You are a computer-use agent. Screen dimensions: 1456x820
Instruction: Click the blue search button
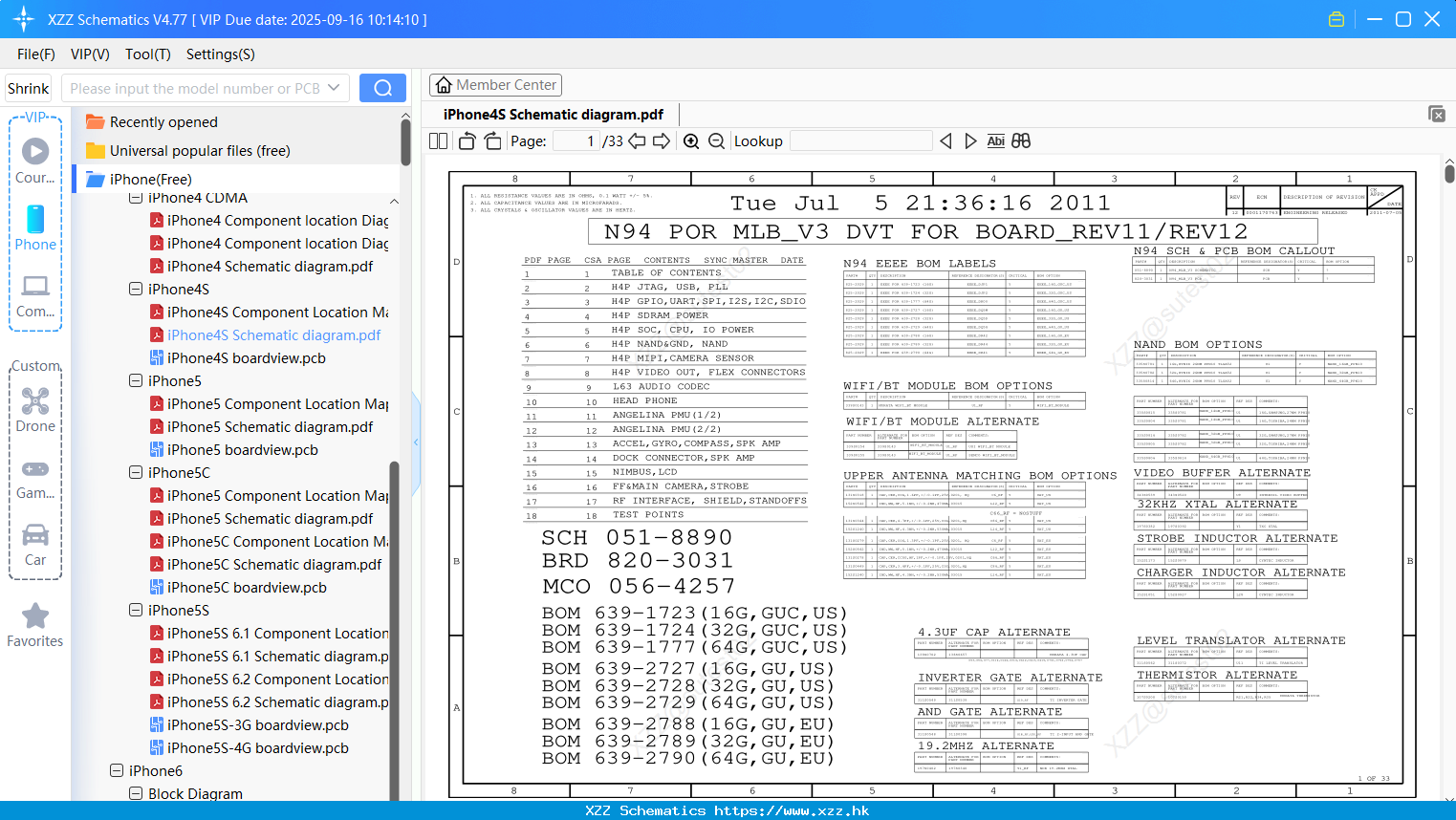[x=382, y=88]
